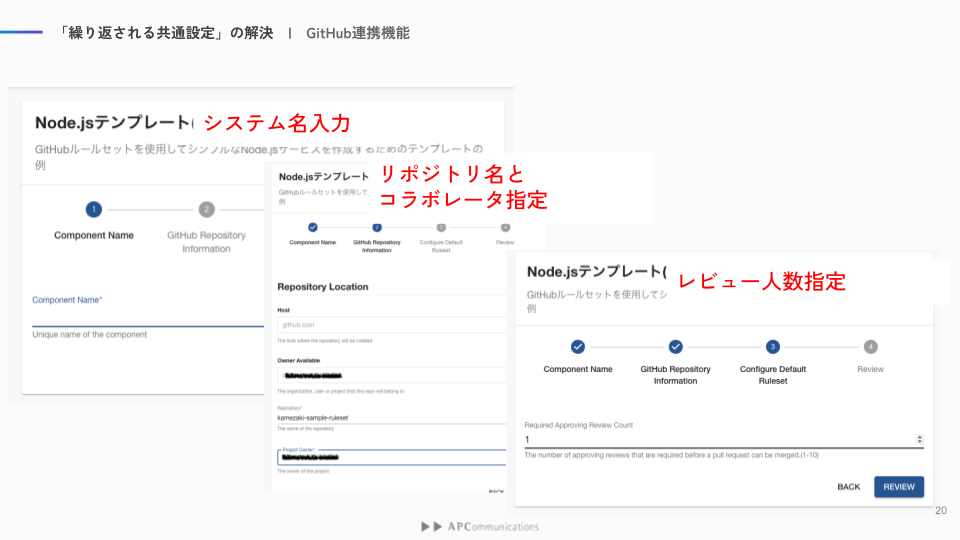Image resolution: width=960 pixels, height=540 pixels.
Task: Click the review count spinner arrows
Action: (x=919, y=440)
